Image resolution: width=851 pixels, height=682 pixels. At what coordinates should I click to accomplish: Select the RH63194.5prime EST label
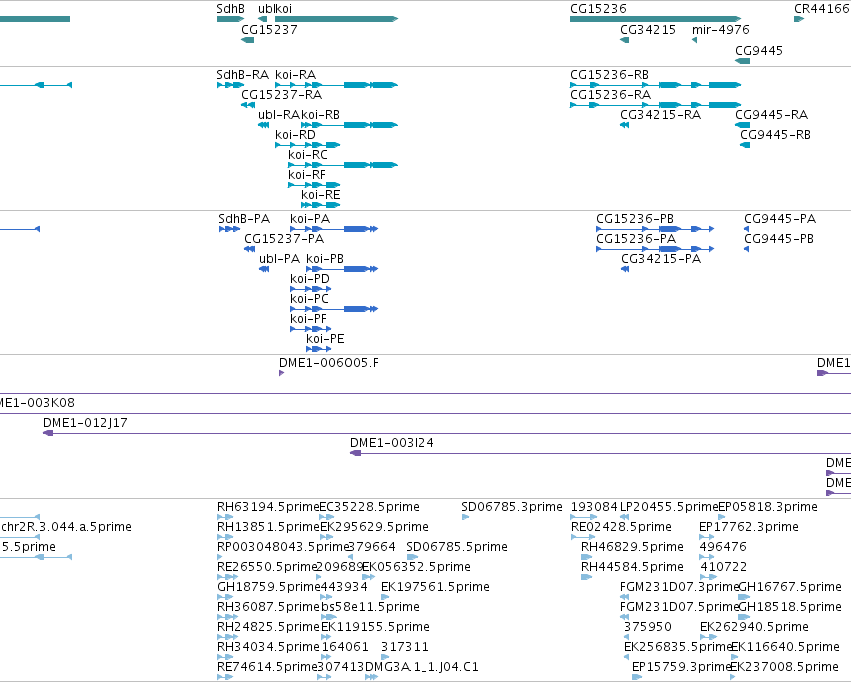[x=268, y=507]
